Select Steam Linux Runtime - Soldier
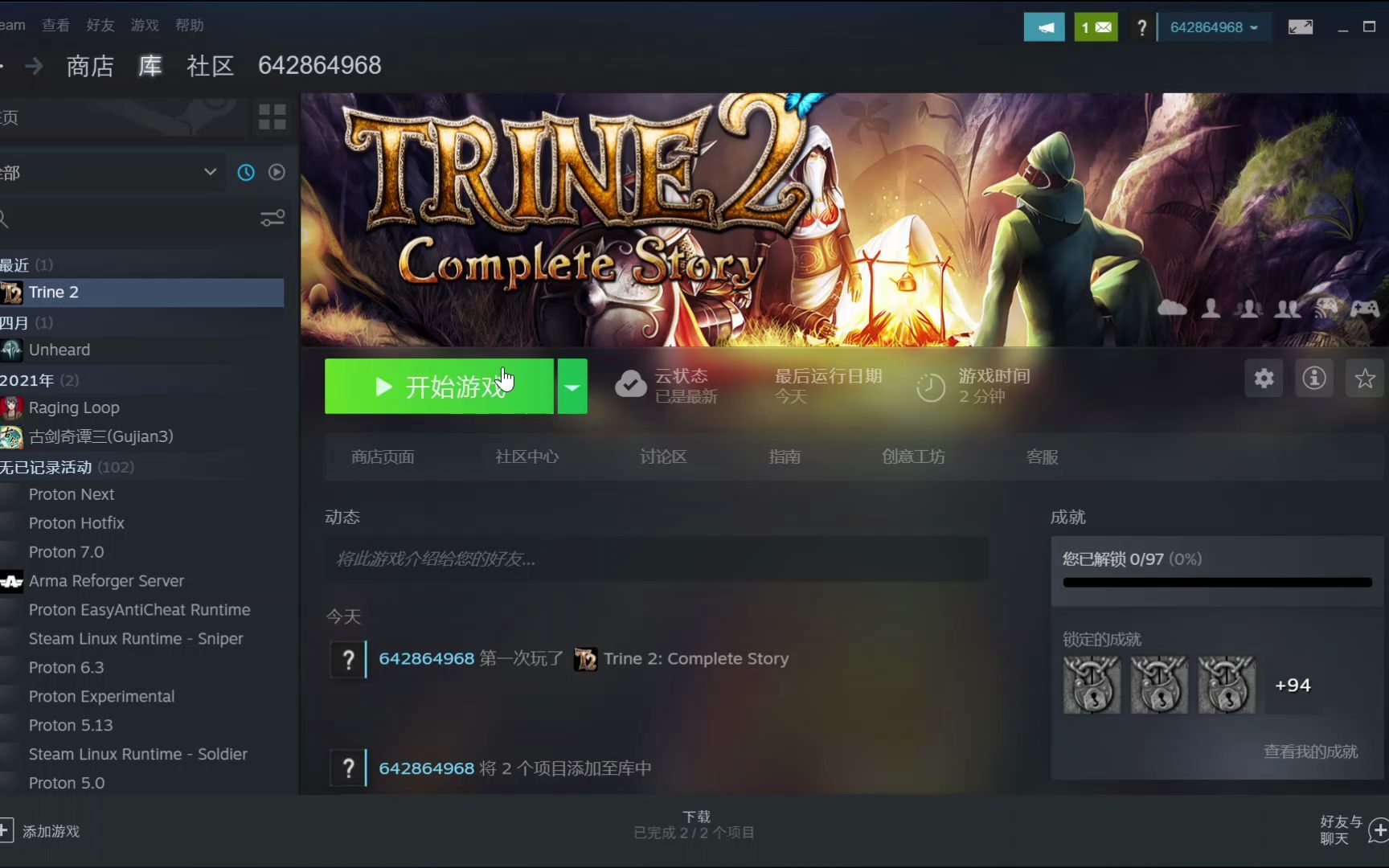This screenshot has width=1389, height=868. (x=141, y=755)
